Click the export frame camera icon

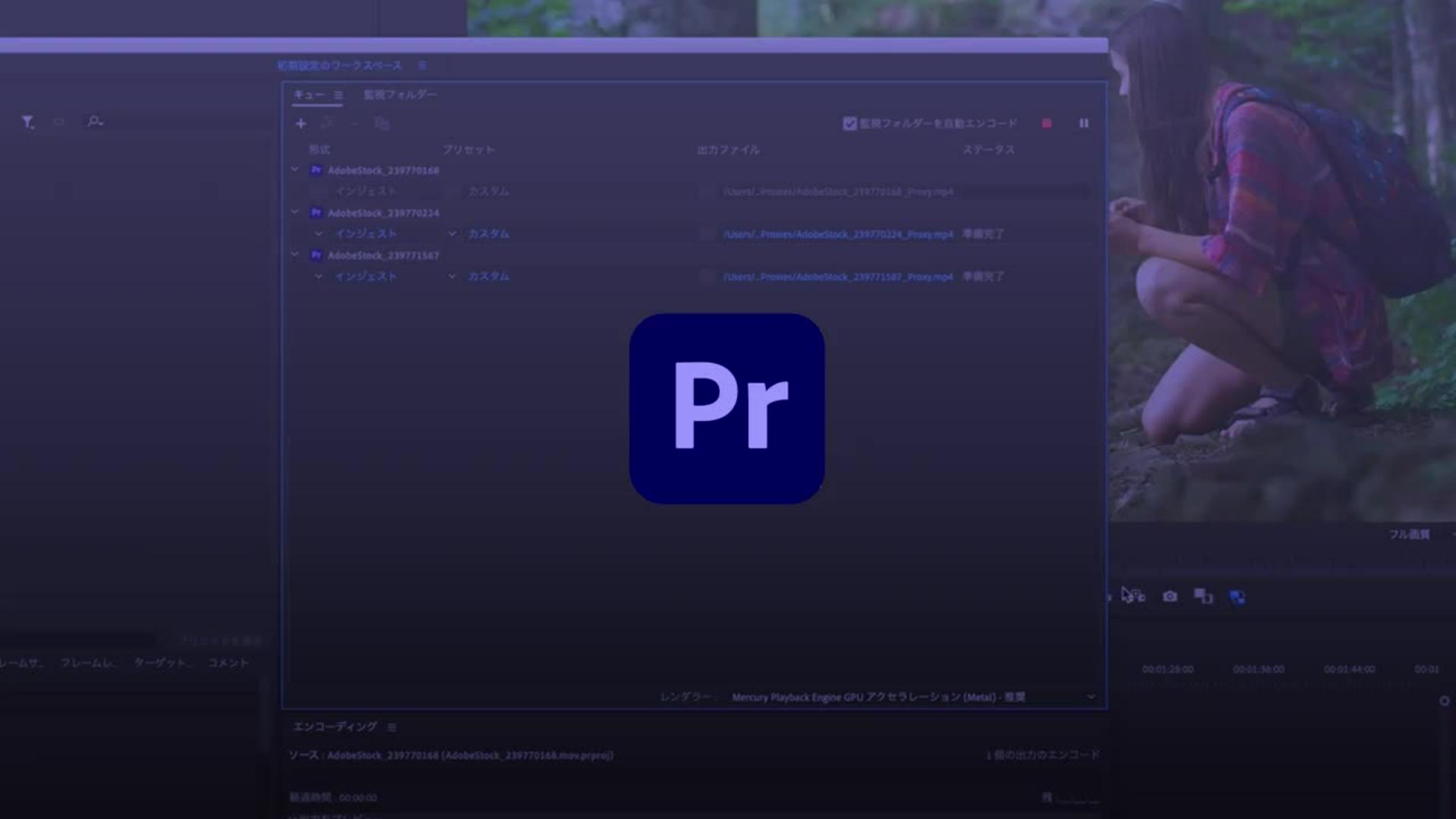(x=1170, y=597)
